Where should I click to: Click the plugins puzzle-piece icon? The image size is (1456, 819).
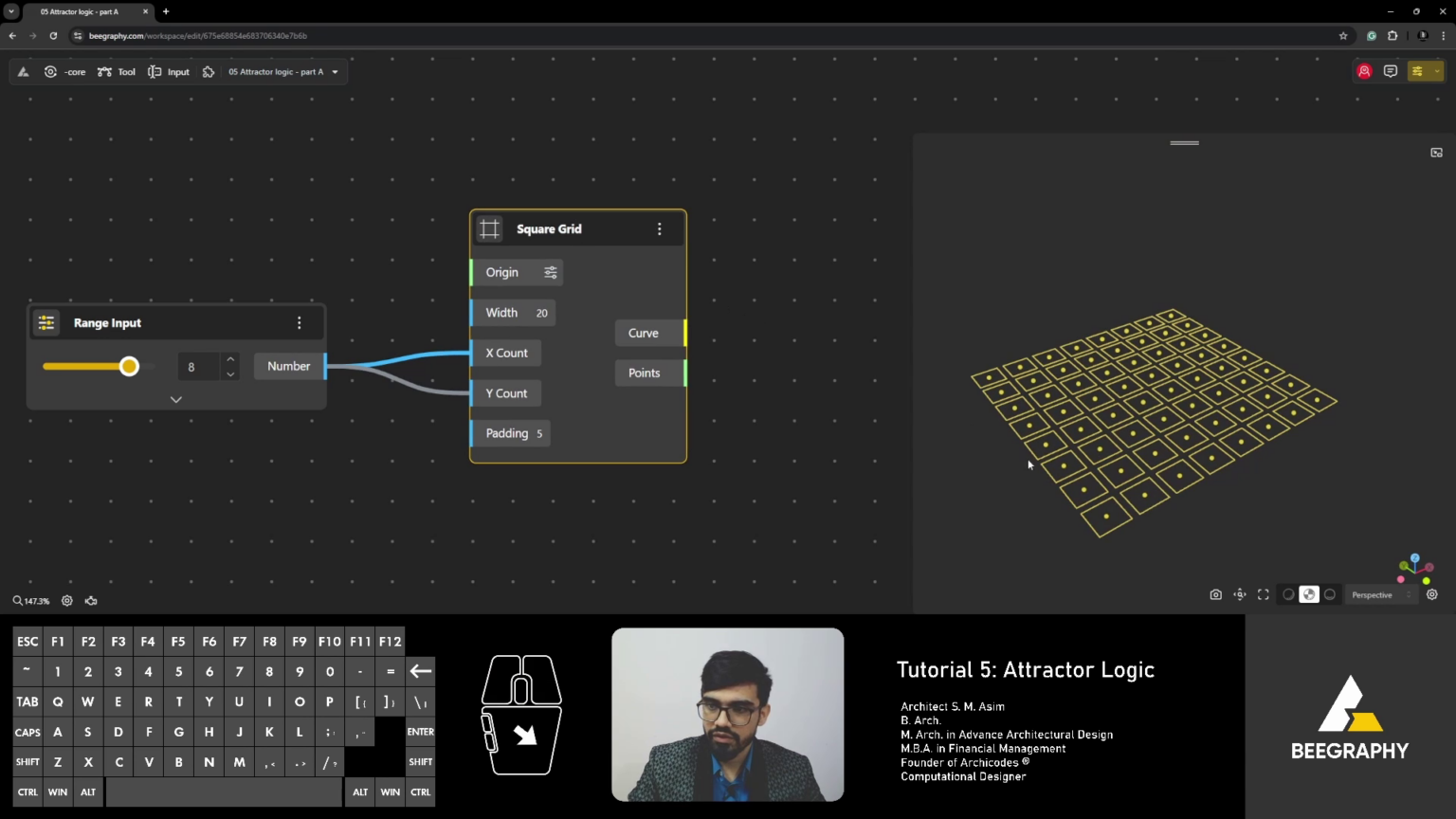pyautogui.click(x=208, y=71)
